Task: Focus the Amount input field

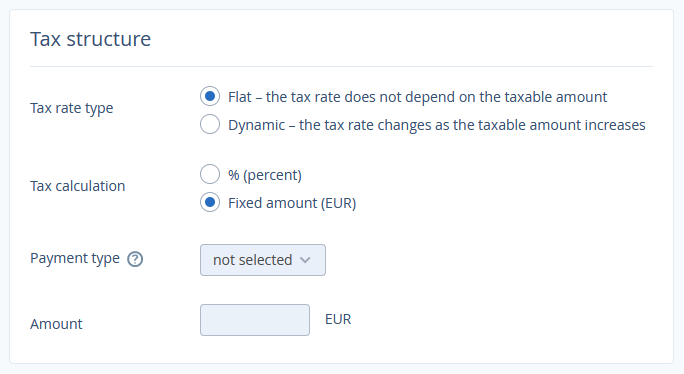Action: (x=255, y=320)
